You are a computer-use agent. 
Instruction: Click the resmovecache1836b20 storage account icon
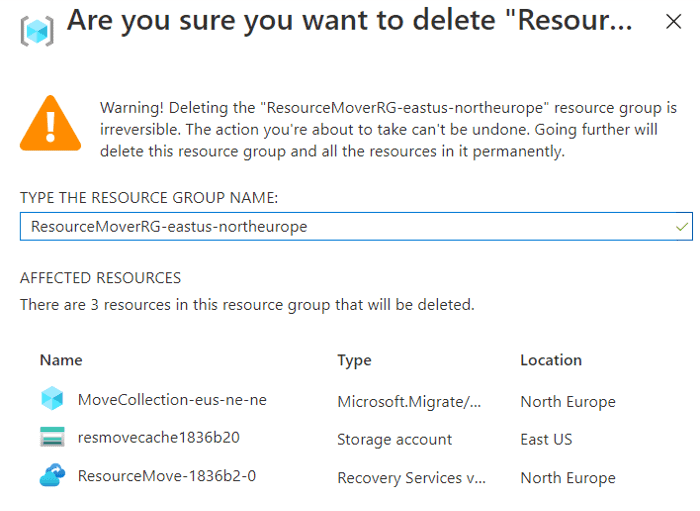(52, 436)
